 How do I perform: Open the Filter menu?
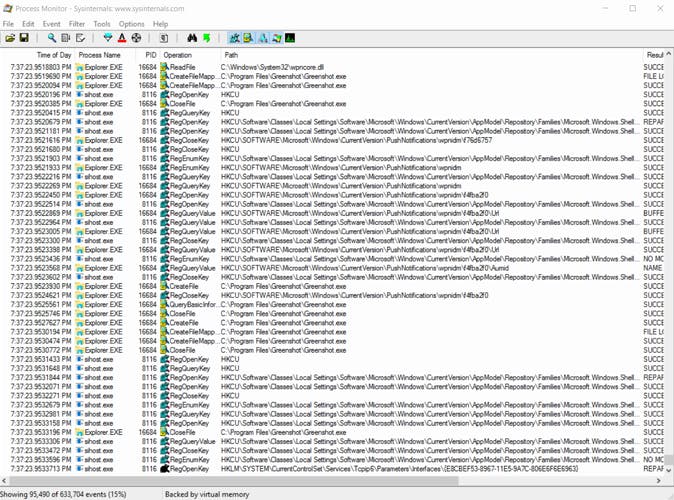pyautogui.click(x=77, y=24)
